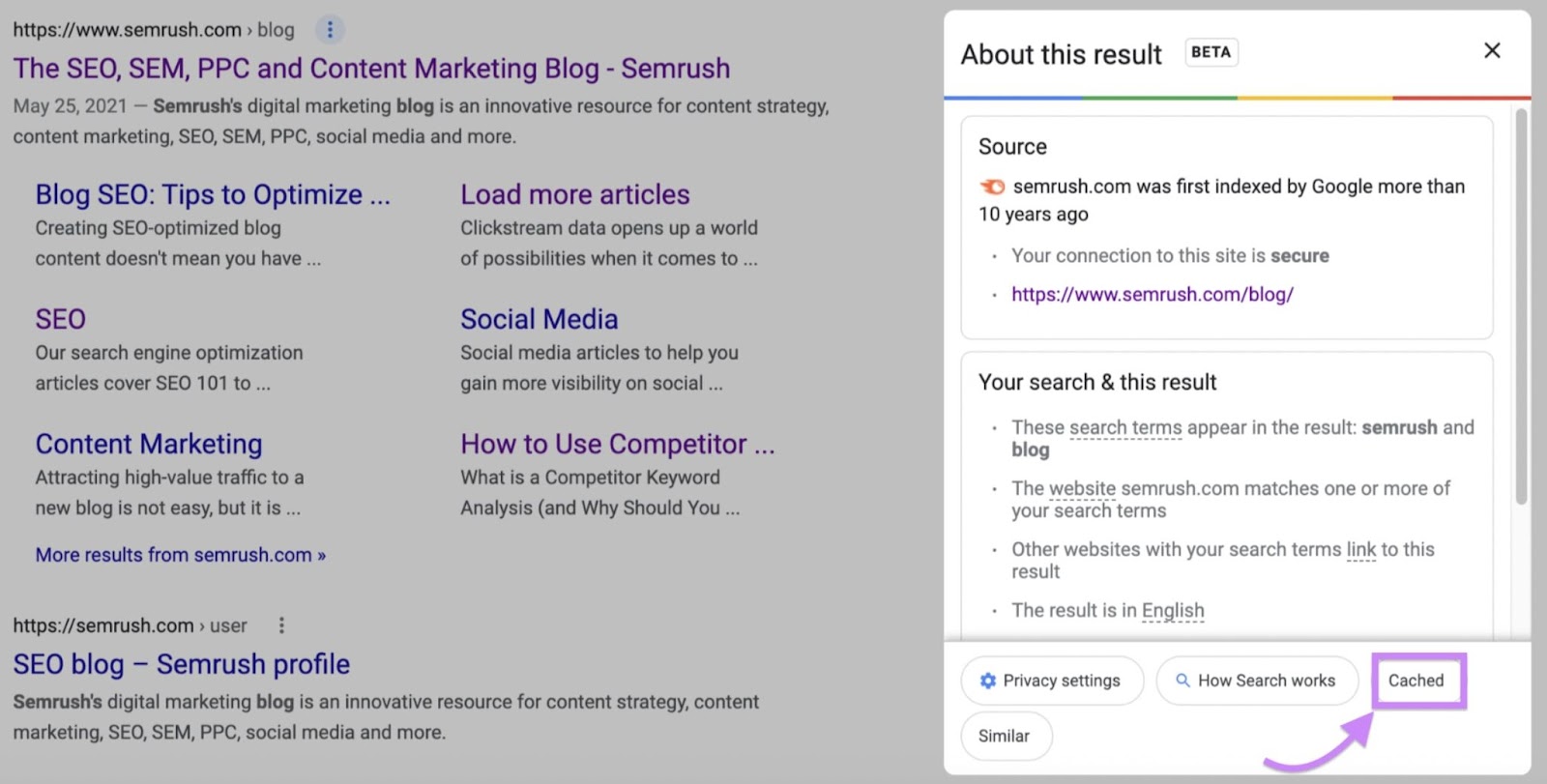This screenshot has height=784, width=1547.
Task: Click 'More results from semrush.com'
Action: point(179,554)
